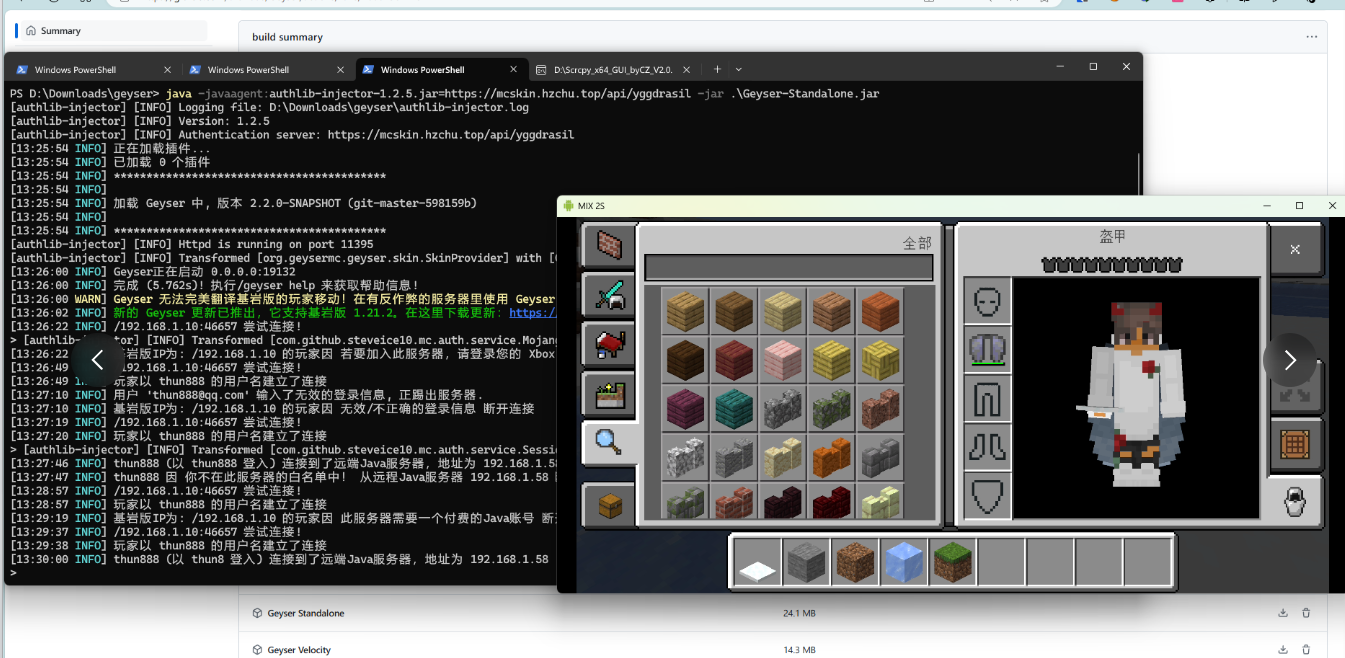The height and width of the screenshot is (658, 1345).
Task: Click the helmet armor slot
Action: [x=988, y=300]
